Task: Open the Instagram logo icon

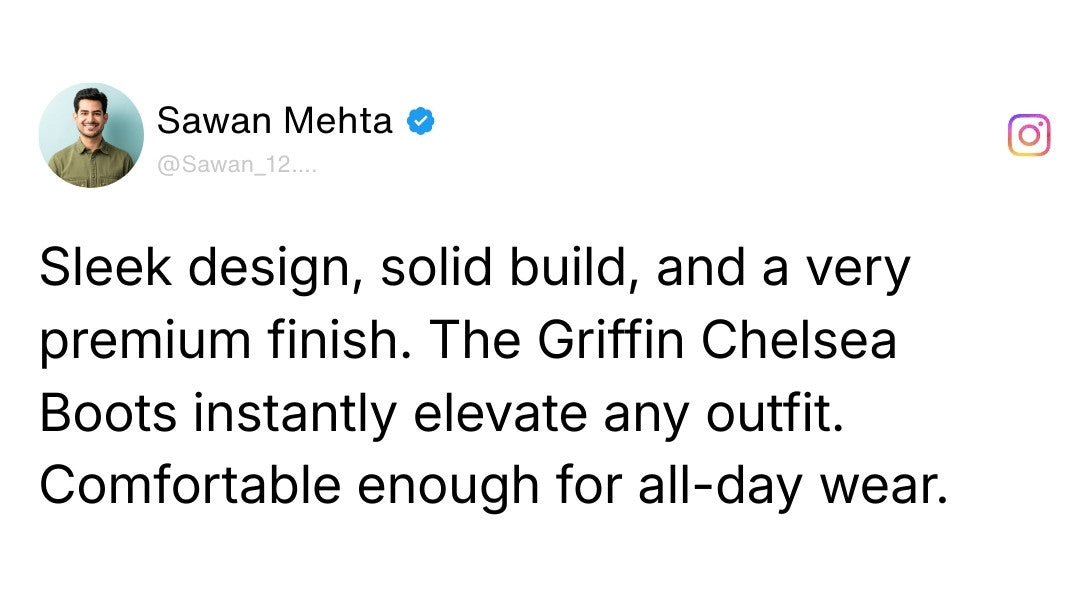Action: click(x=1029, y=135)
